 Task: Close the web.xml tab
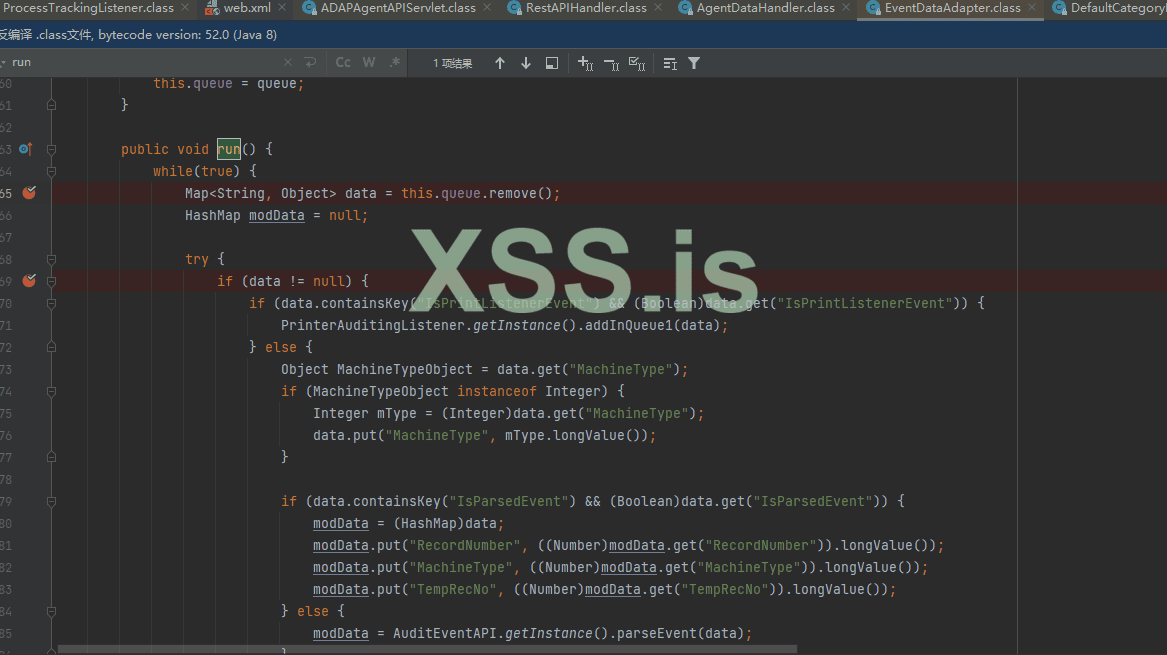click(x=282, y=7)
